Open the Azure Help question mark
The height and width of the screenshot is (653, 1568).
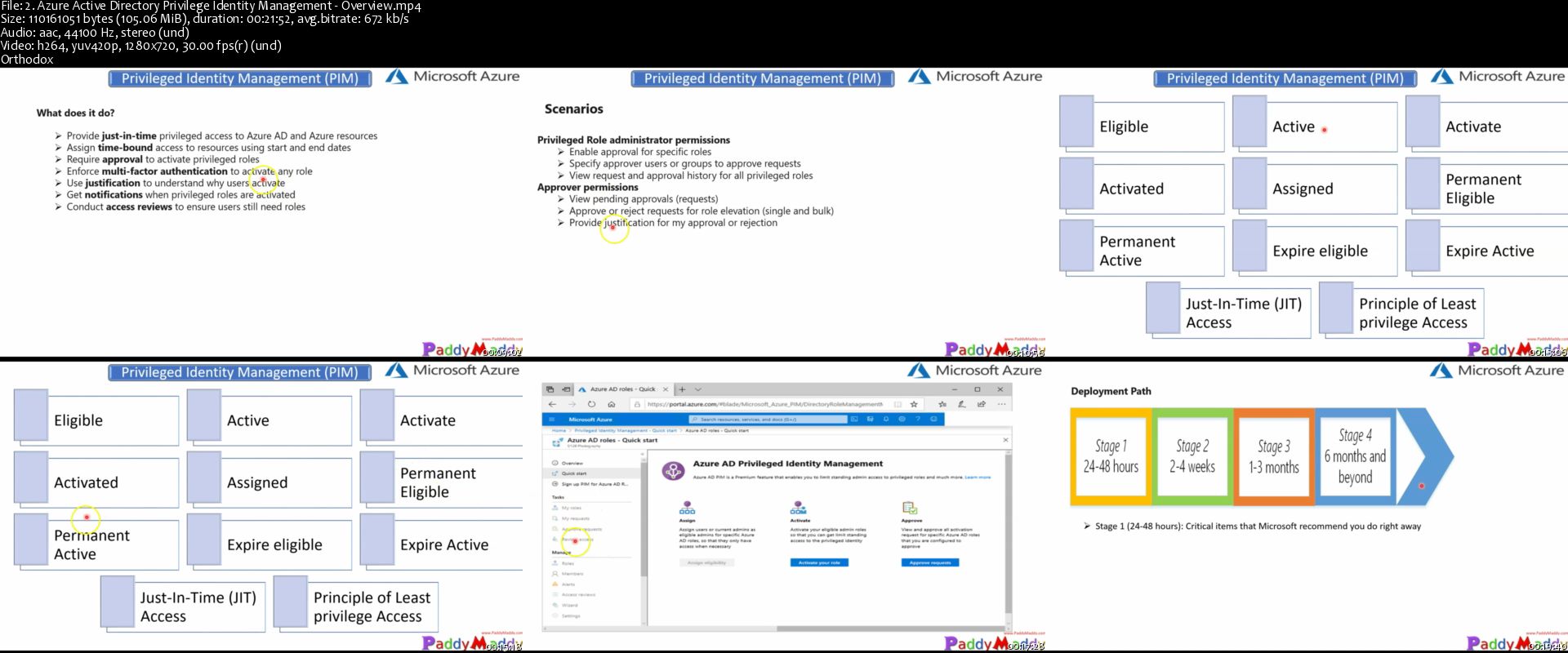pos(917,420)
